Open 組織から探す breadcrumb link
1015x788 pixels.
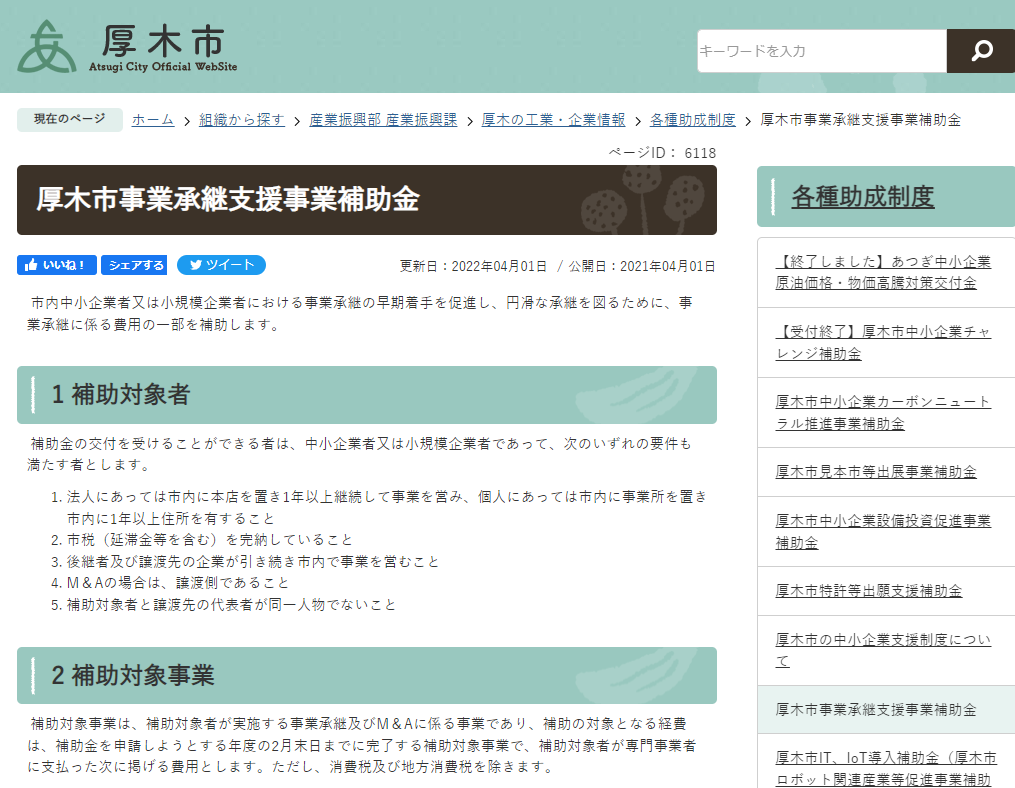[x=242, y=120]
